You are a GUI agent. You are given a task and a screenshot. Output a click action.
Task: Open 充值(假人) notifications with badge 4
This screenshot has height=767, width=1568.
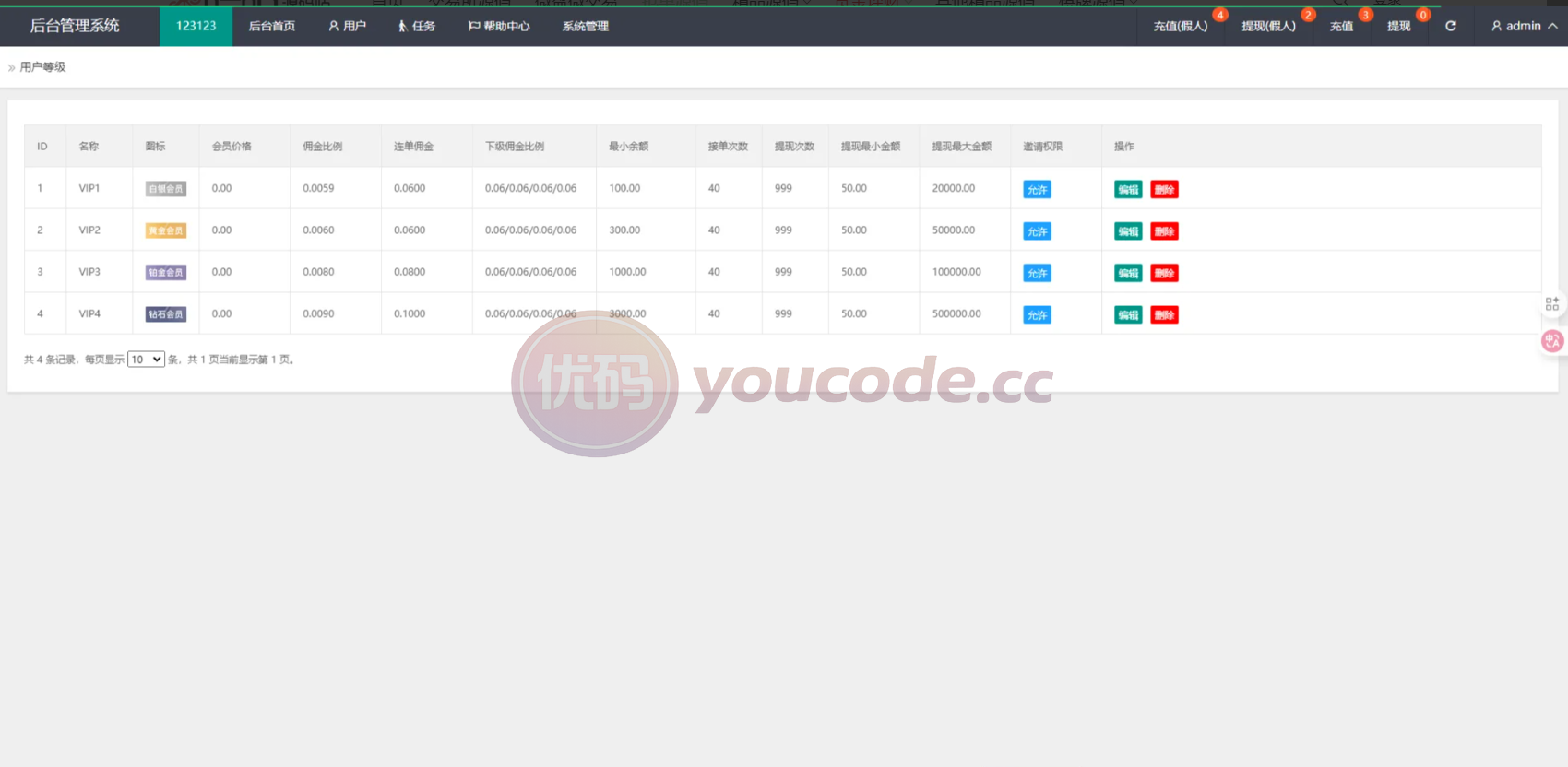click(x=1181, y=26)
